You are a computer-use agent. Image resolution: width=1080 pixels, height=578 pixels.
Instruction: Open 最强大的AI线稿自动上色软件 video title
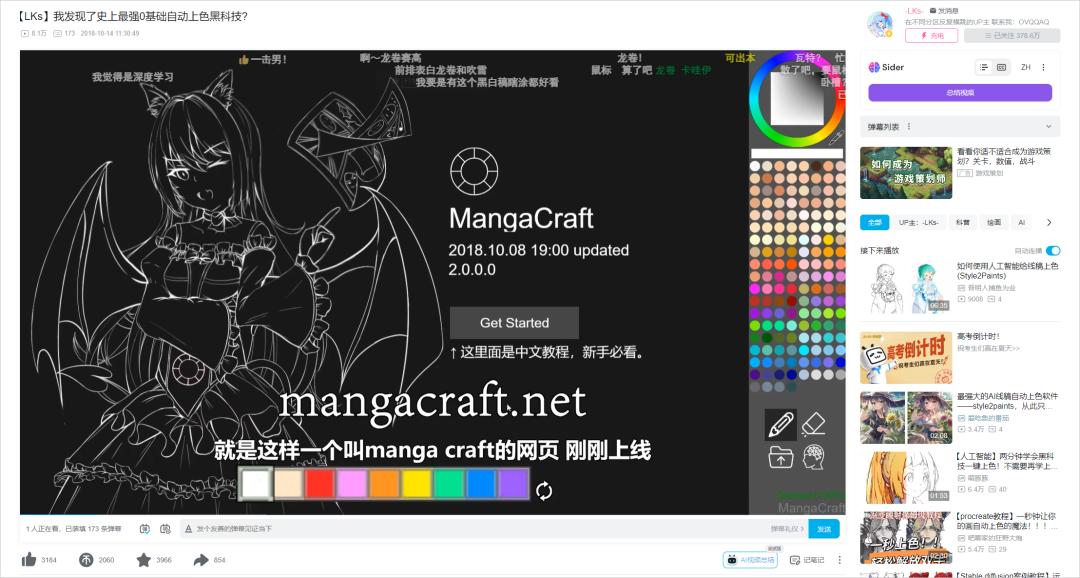click(1007, 402)
